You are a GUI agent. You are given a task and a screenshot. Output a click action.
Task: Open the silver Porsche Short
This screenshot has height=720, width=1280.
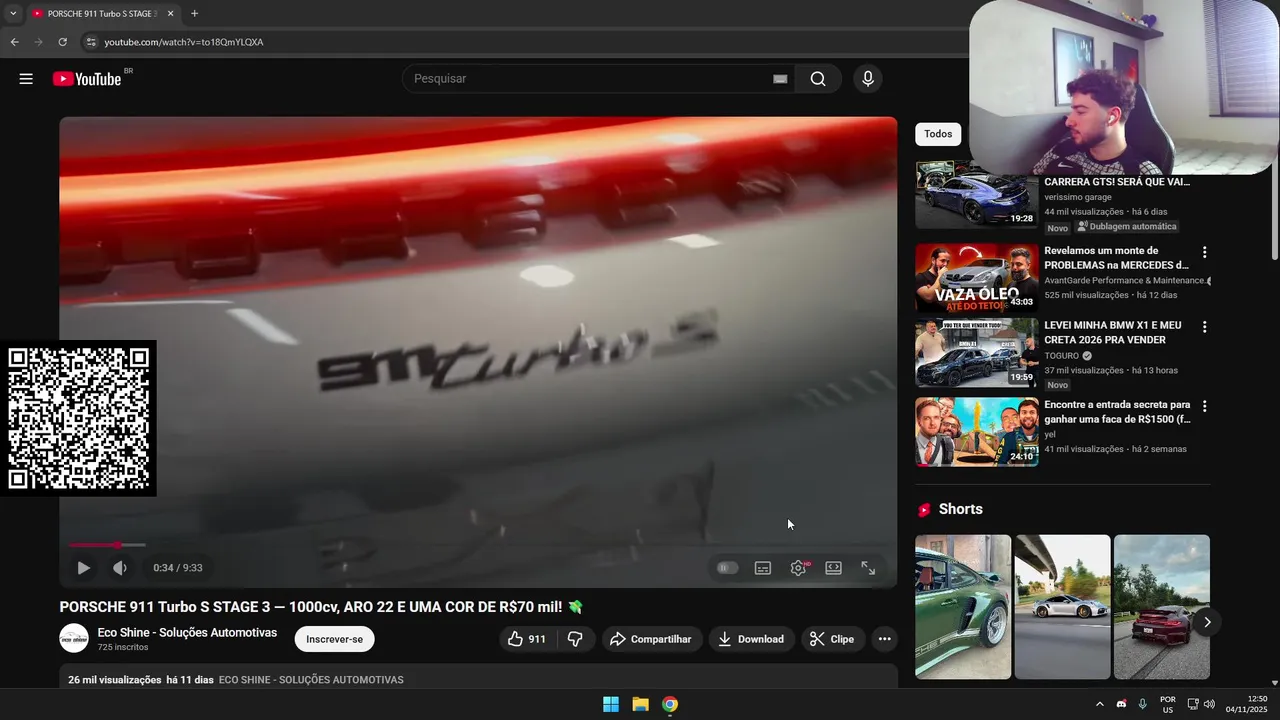coord(1062,607)
